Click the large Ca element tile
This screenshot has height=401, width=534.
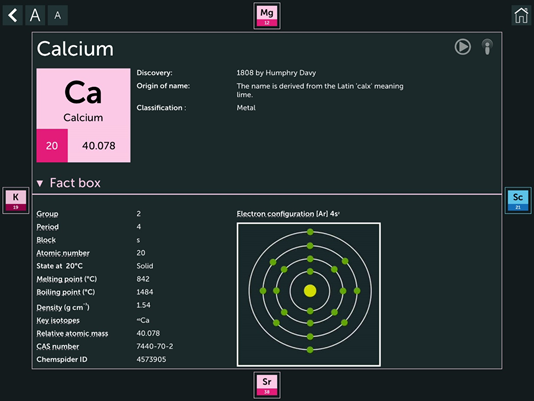point(83,115)
